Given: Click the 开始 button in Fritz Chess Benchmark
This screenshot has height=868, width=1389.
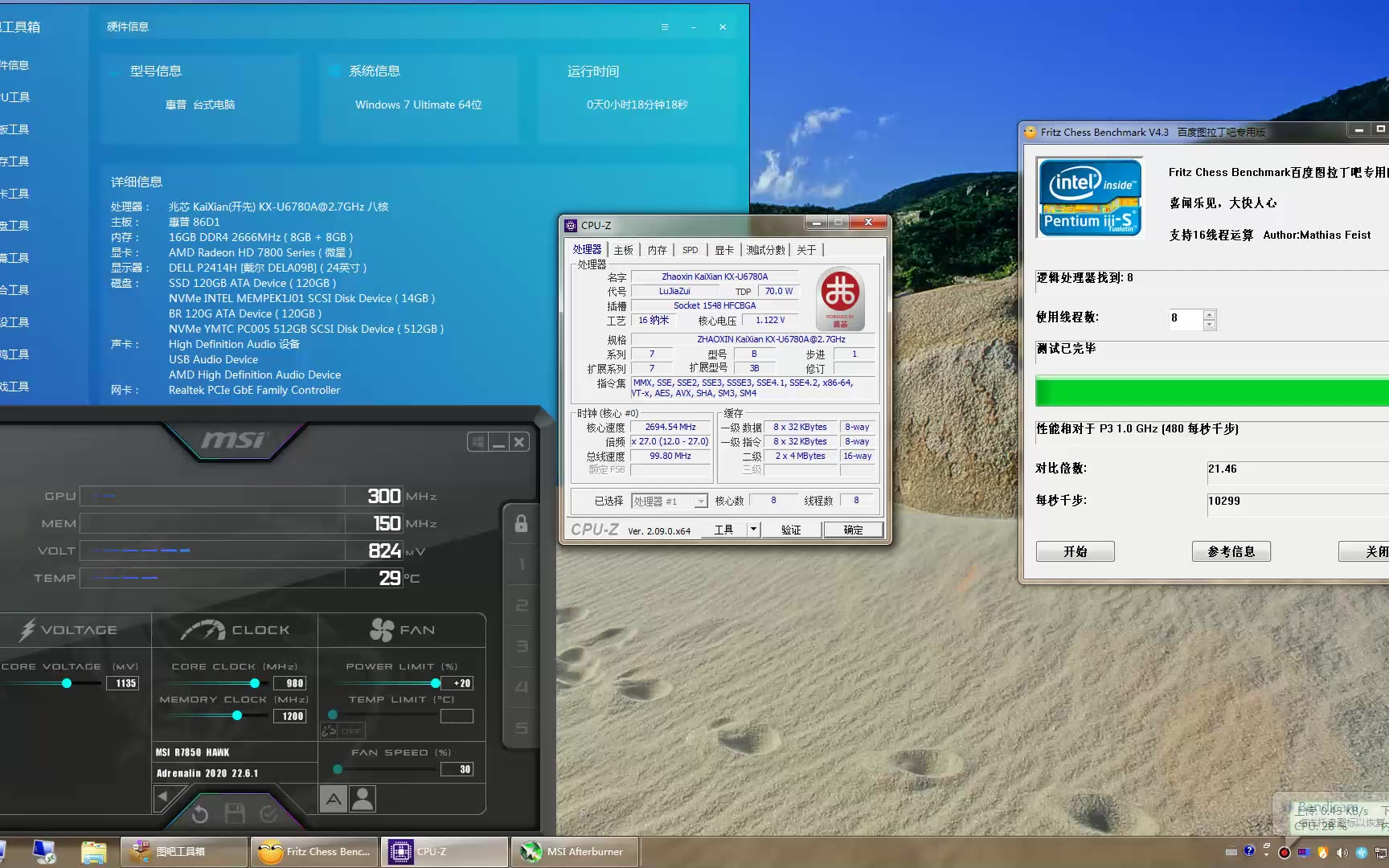Looking at the screenshot, I should pyautogui.click(x=1075, y=551).
